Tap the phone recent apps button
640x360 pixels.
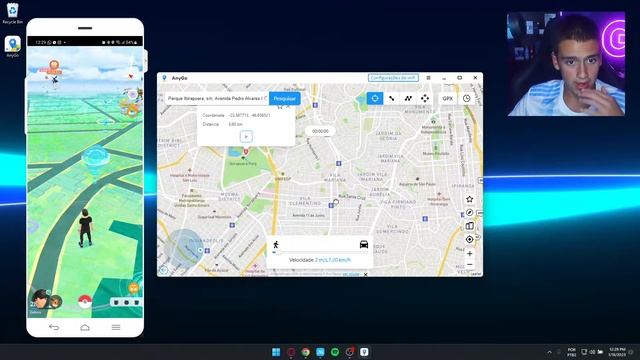point(116,327)
